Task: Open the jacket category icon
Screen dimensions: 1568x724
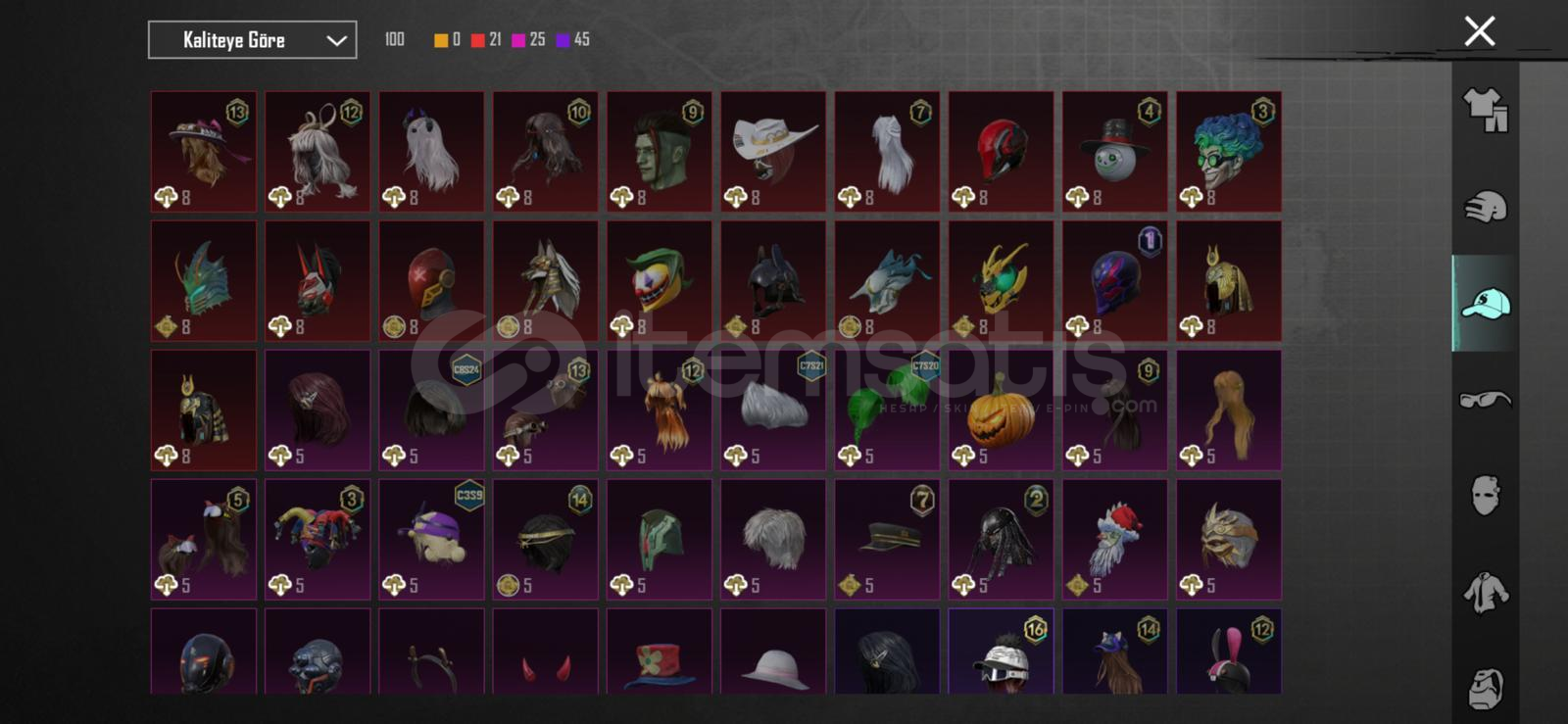Action: [1486, 593]
